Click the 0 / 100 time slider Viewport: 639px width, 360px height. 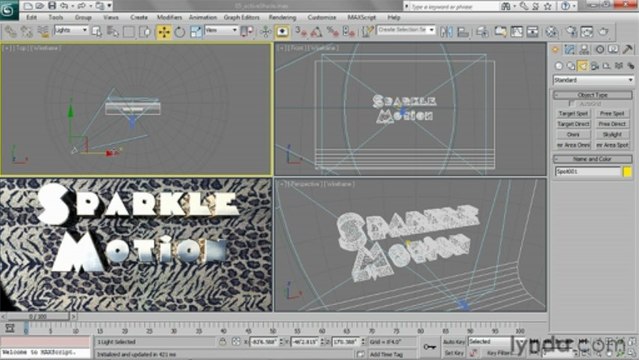(38, 316)
